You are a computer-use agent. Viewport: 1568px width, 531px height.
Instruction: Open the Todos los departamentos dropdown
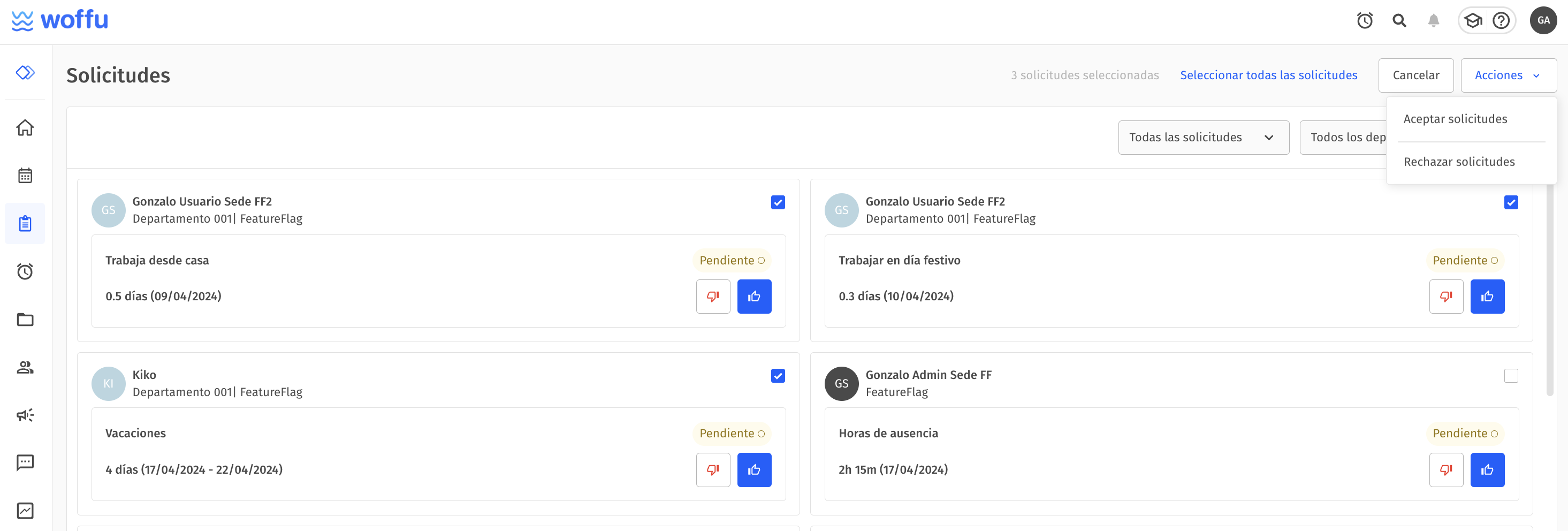click(x=1343, y=138)
